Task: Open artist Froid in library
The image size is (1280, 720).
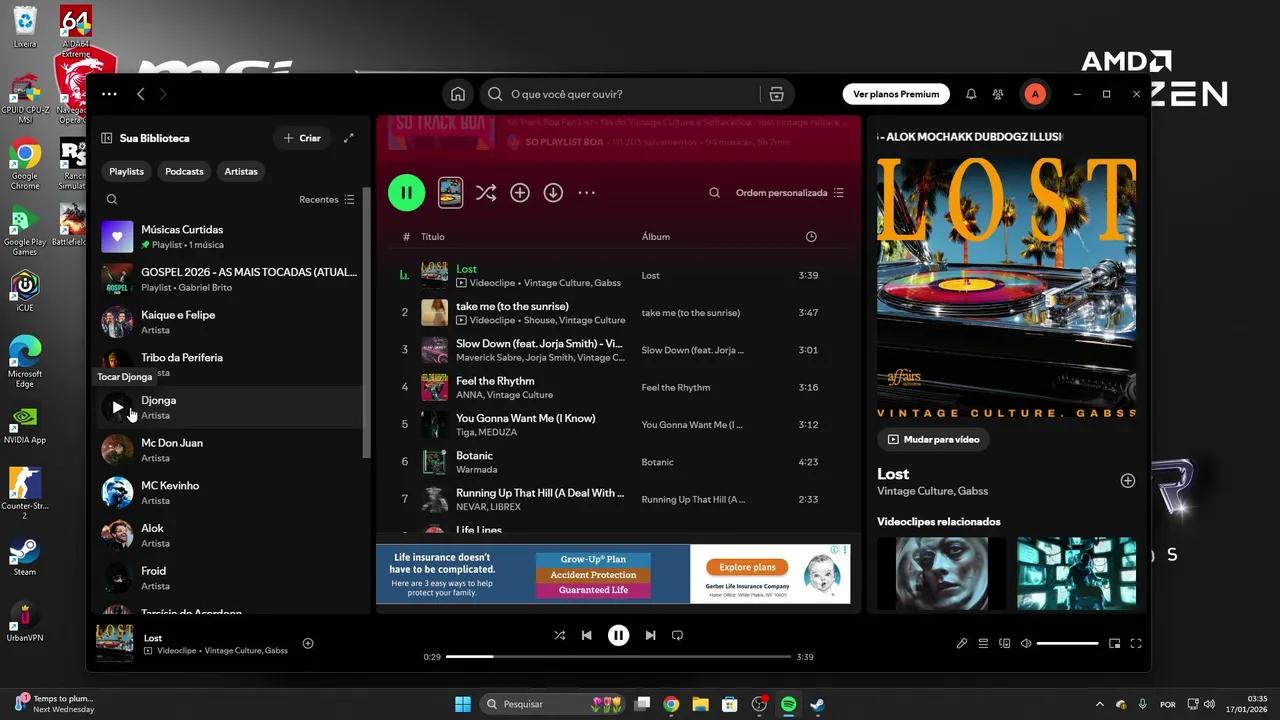Action: point(229,578)
